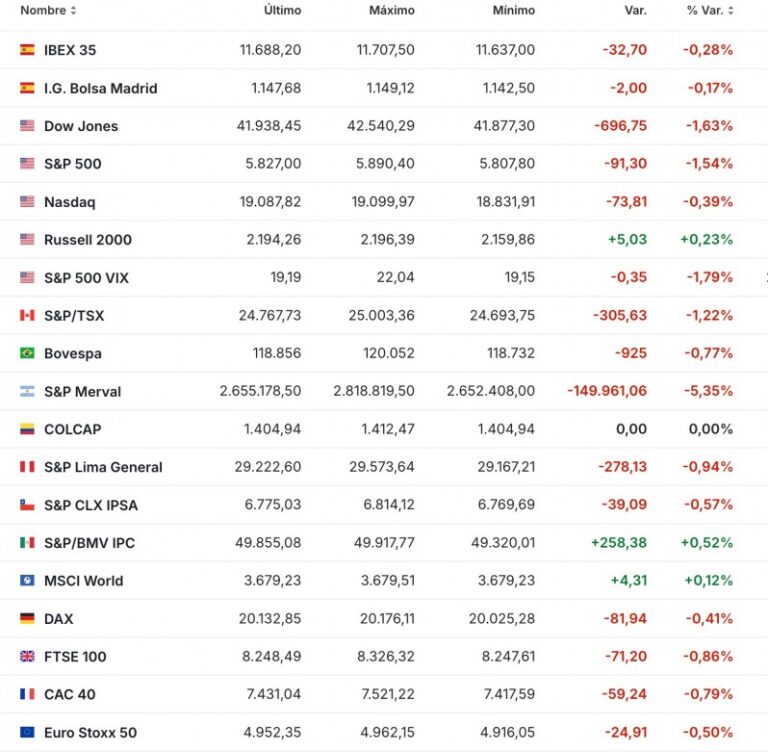Viewport: 768px width, 752px height.
Task: Click the Mexico flag icon beside S&P/BMV IPC
Action: [x=27, y=542]
